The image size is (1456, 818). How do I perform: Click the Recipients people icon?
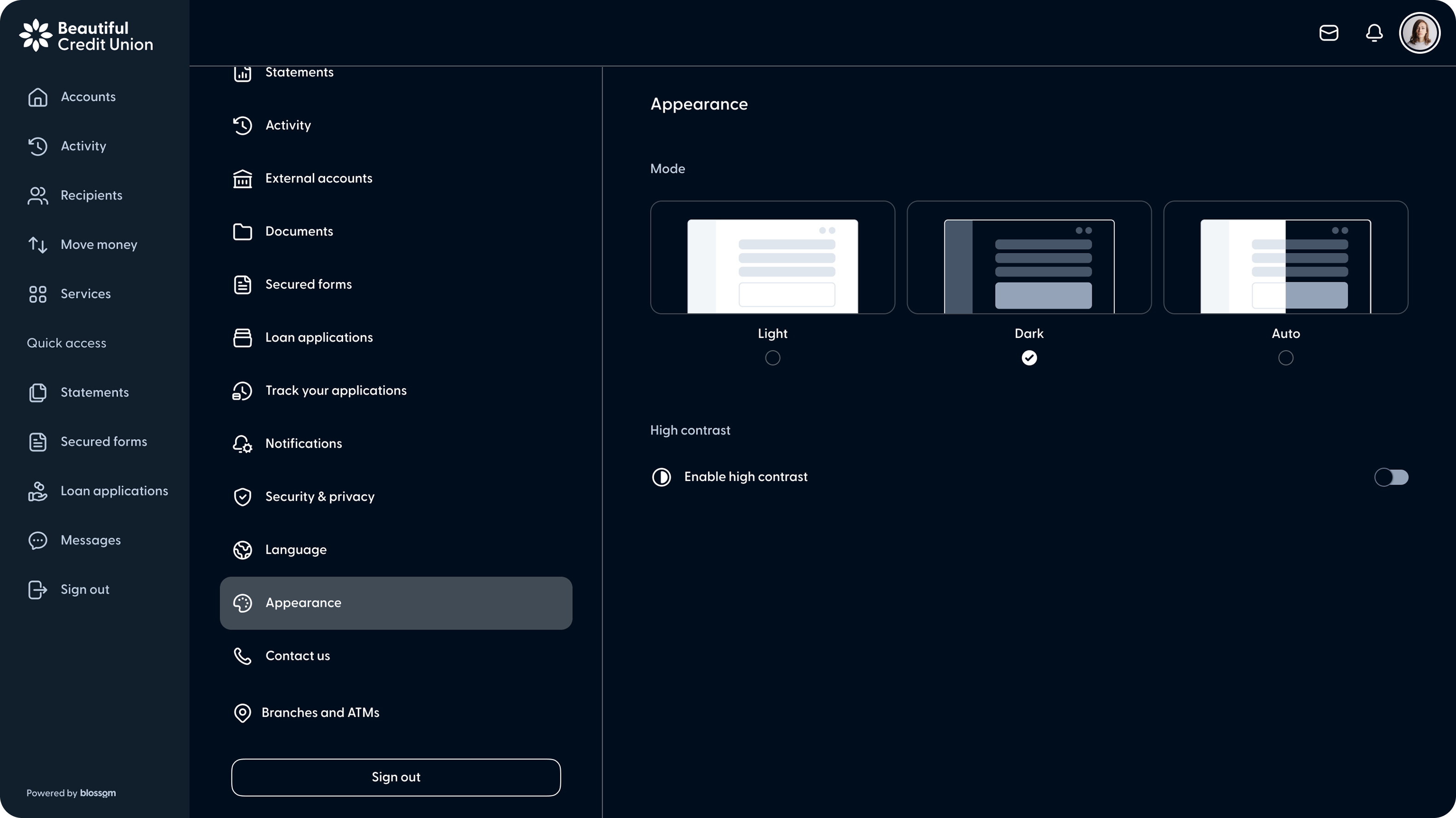click(38, 195)
